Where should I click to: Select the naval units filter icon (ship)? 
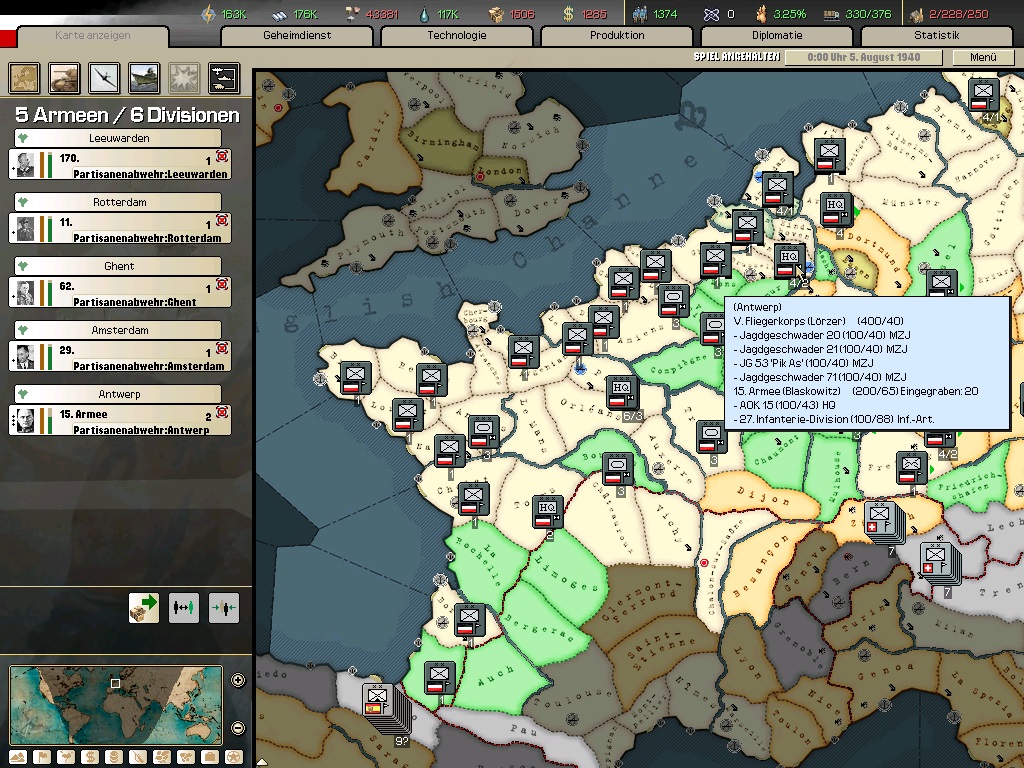[x=144, y=77]
